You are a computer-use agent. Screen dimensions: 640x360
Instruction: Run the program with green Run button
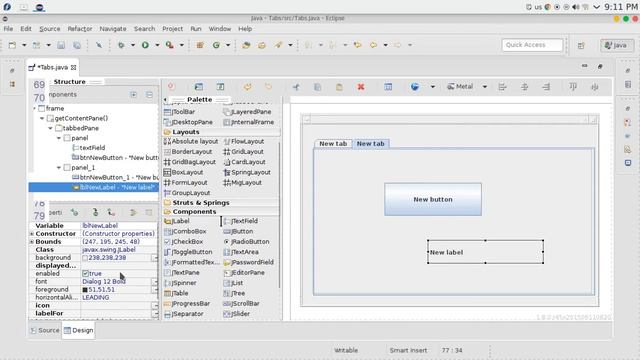145,45
